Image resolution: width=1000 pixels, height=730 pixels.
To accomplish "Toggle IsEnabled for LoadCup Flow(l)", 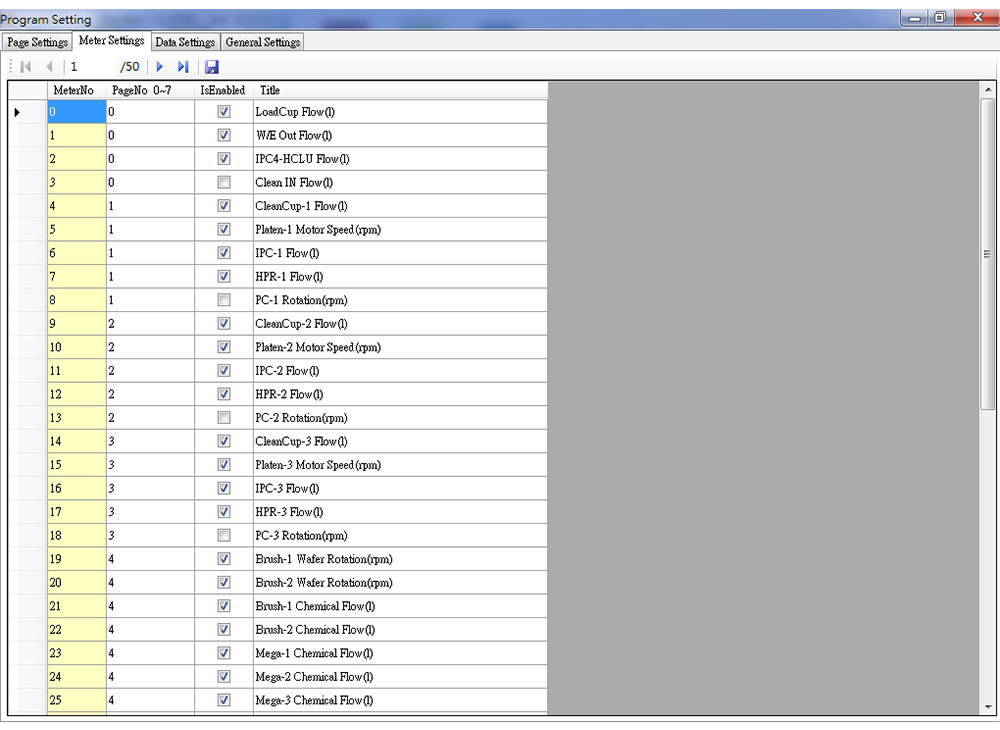I will click(x=224, y=112).
